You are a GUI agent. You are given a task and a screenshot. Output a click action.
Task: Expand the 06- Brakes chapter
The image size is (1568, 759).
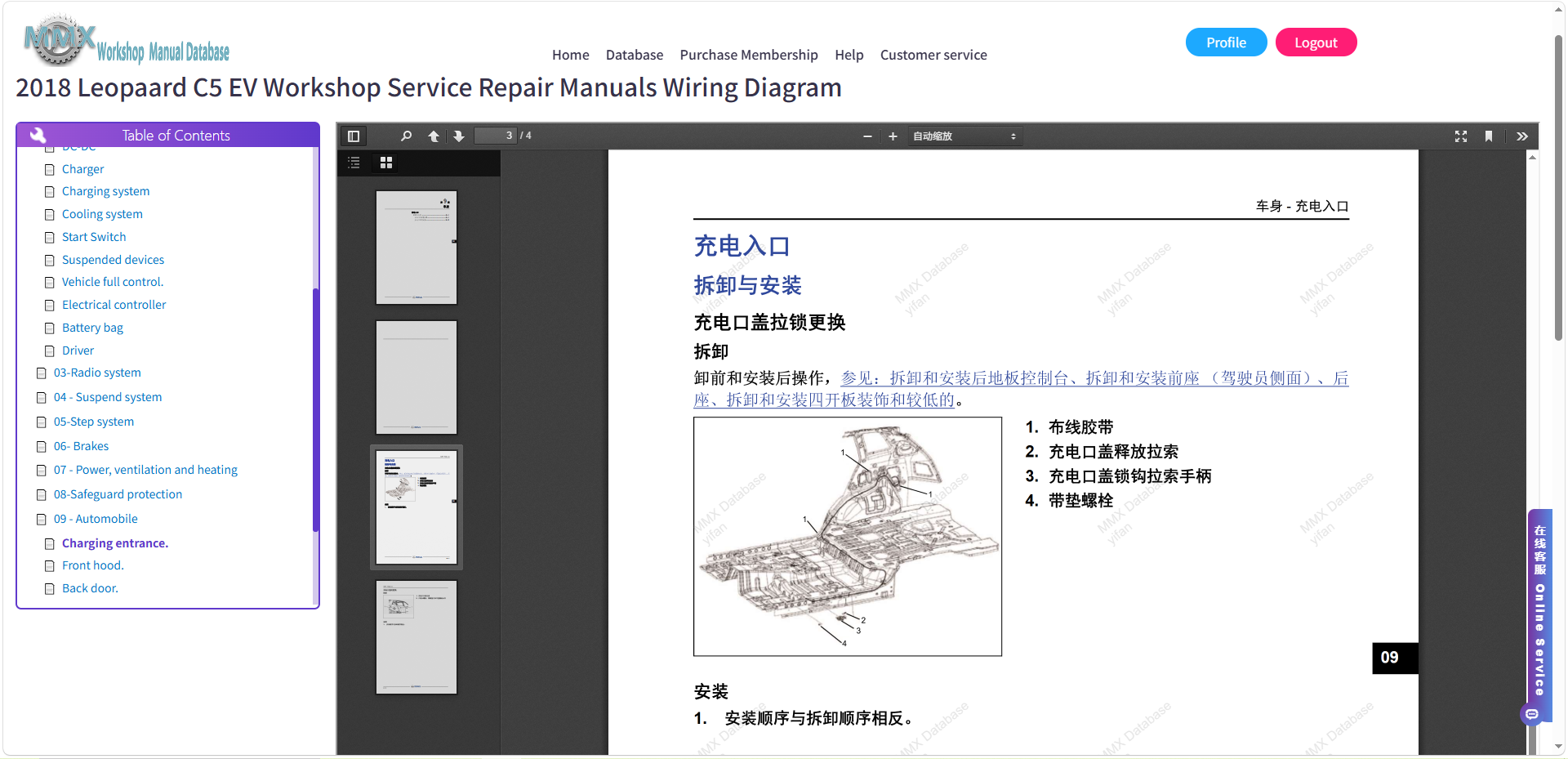tap(81, 446)
